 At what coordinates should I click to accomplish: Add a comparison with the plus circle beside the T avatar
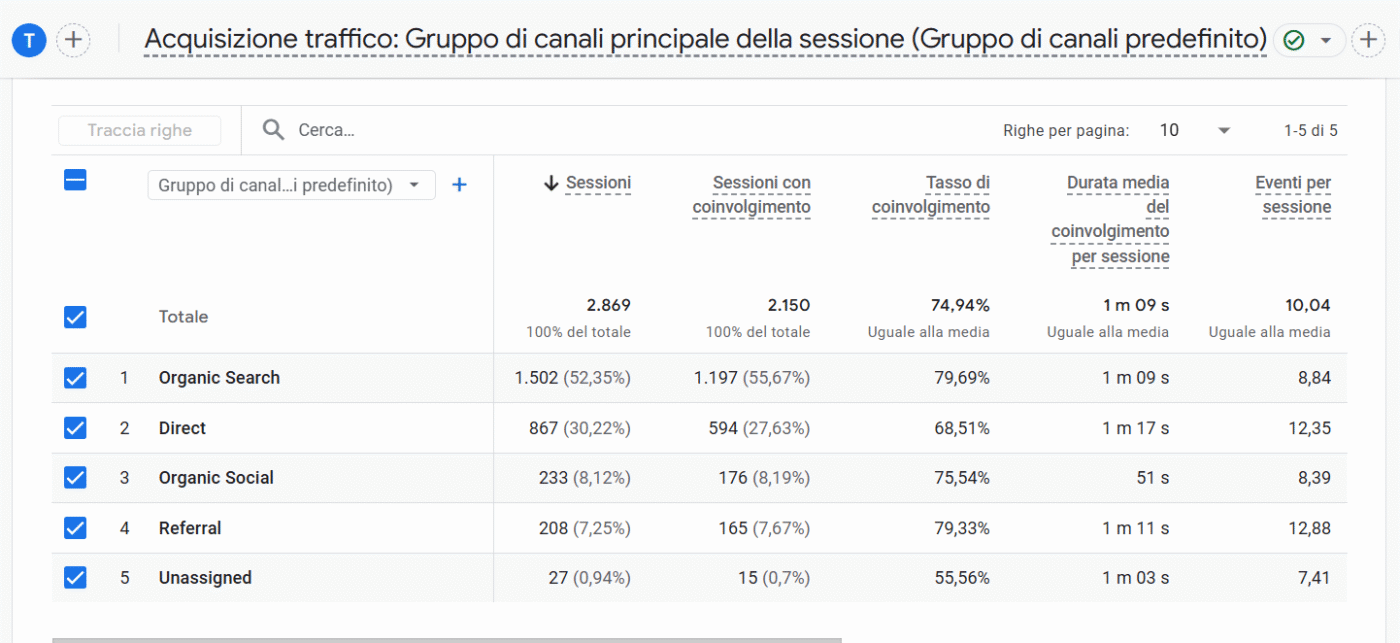(74, 40)
